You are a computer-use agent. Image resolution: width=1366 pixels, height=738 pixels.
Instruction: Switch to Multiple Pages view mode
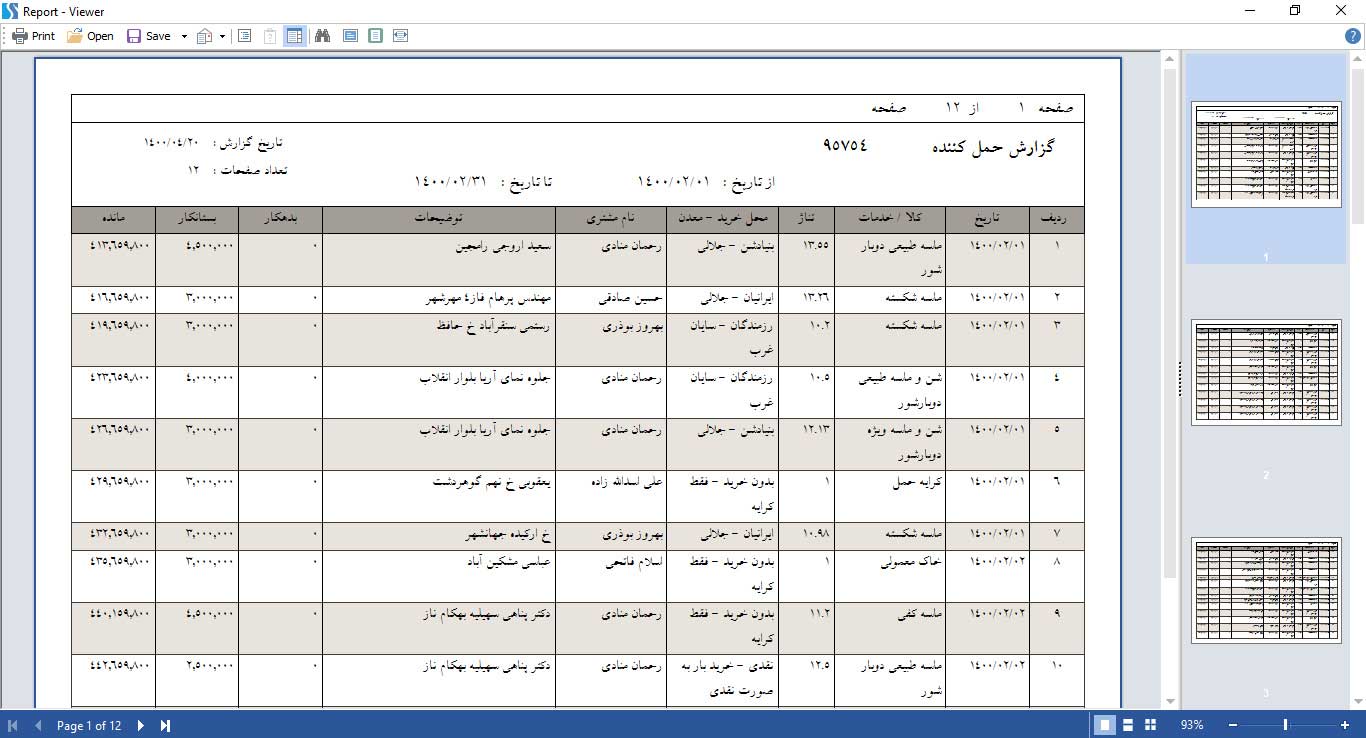coord(1150,725)
